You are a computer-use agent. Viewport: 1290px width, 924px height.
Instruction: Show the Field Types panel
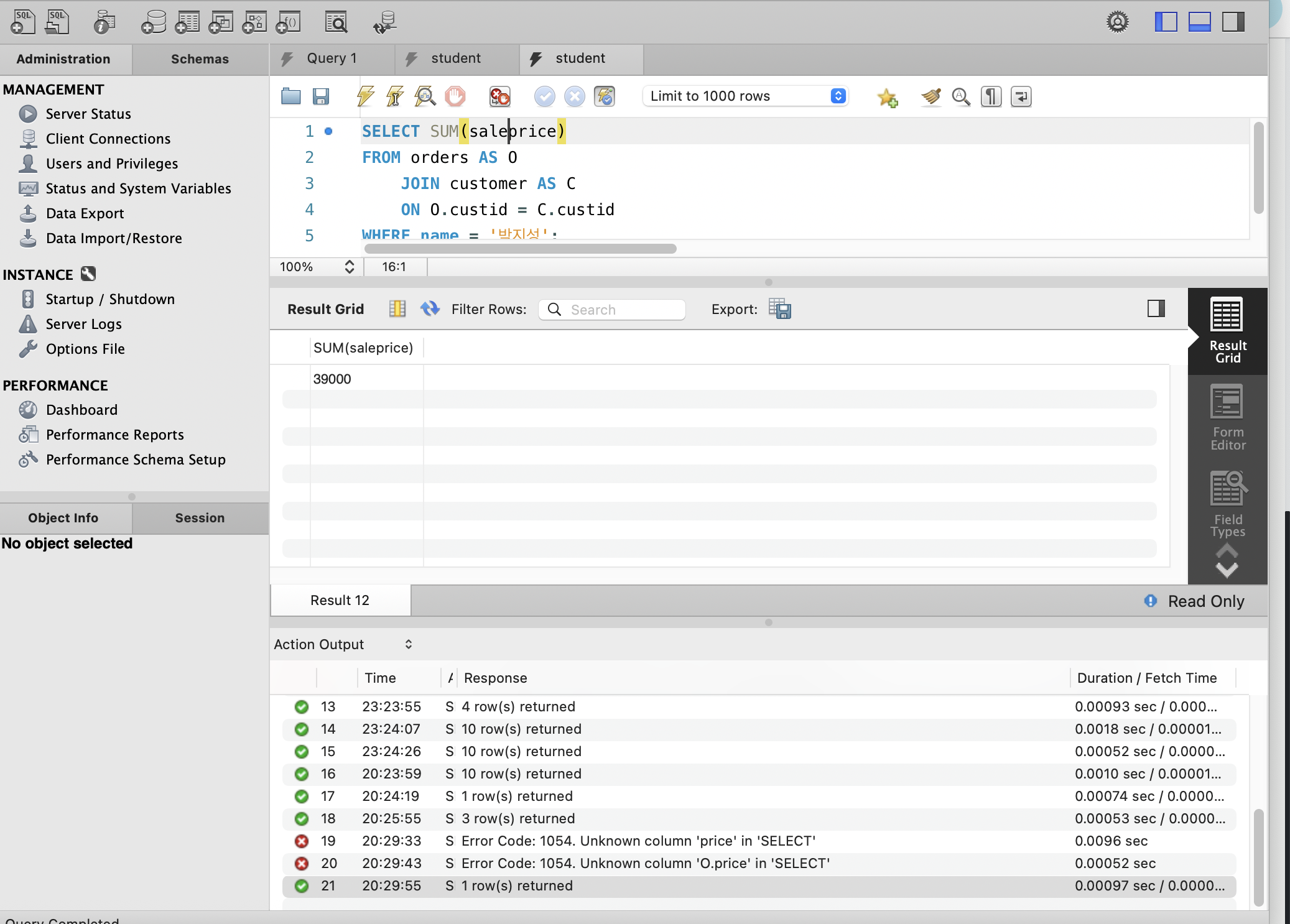[x=1227, y=505]
